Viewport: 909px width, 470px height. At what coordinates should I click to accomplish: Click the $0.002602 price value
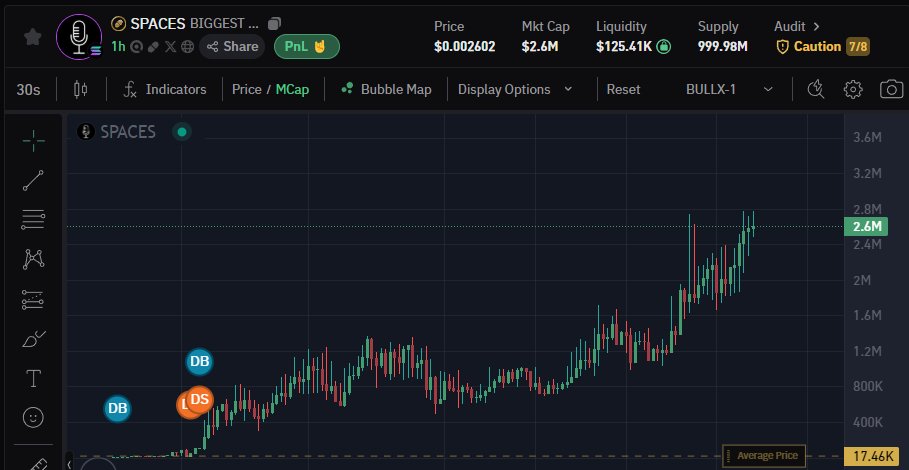(x=464, y=47)
